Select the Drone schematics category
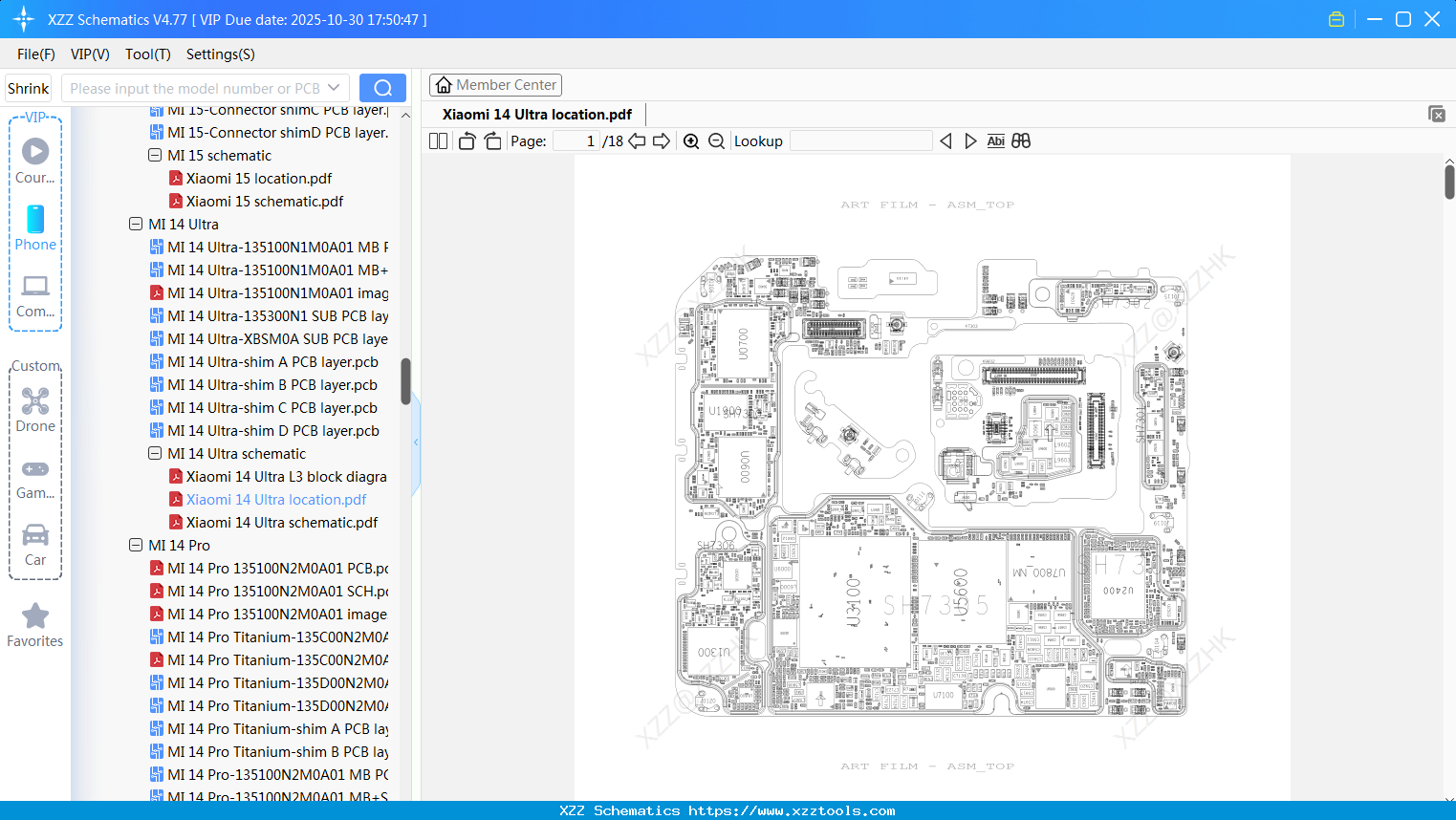 35,409
